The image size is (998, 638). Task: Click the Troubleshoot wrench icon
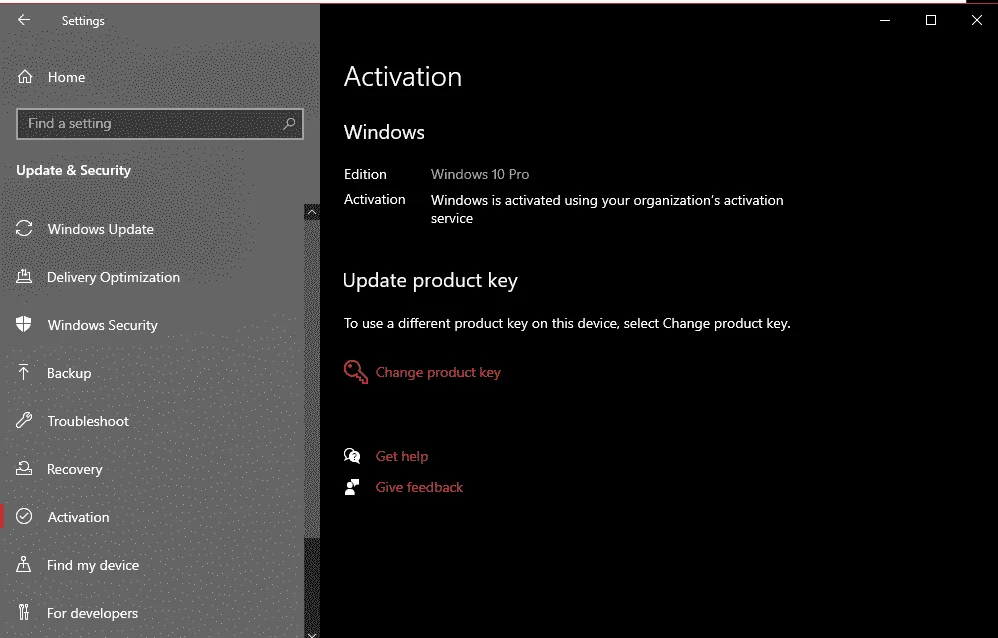point(24,420)
